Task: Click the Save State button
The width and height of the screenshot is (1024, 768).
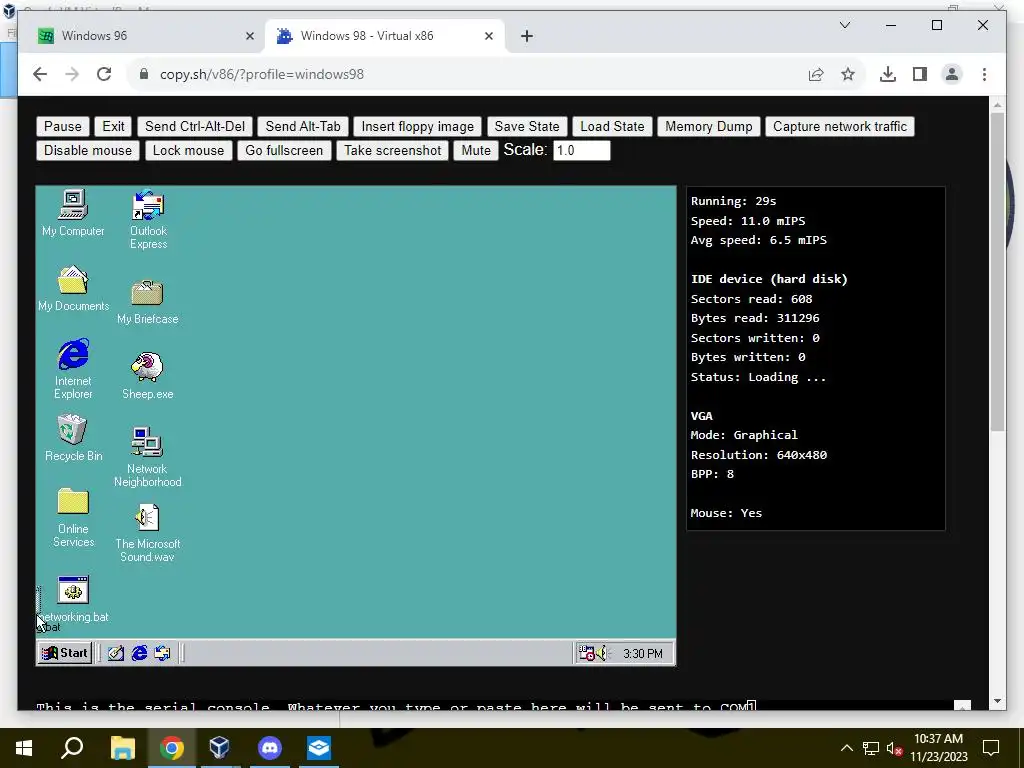Action: [x=527, y=126]
